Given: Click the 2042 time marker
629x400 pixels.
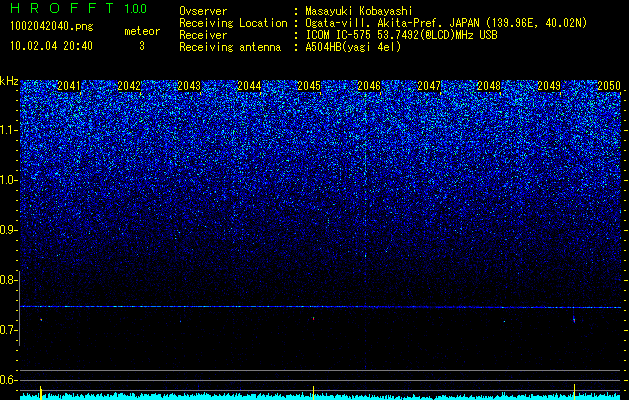Looking at the screenshot, I should point(129,86).
